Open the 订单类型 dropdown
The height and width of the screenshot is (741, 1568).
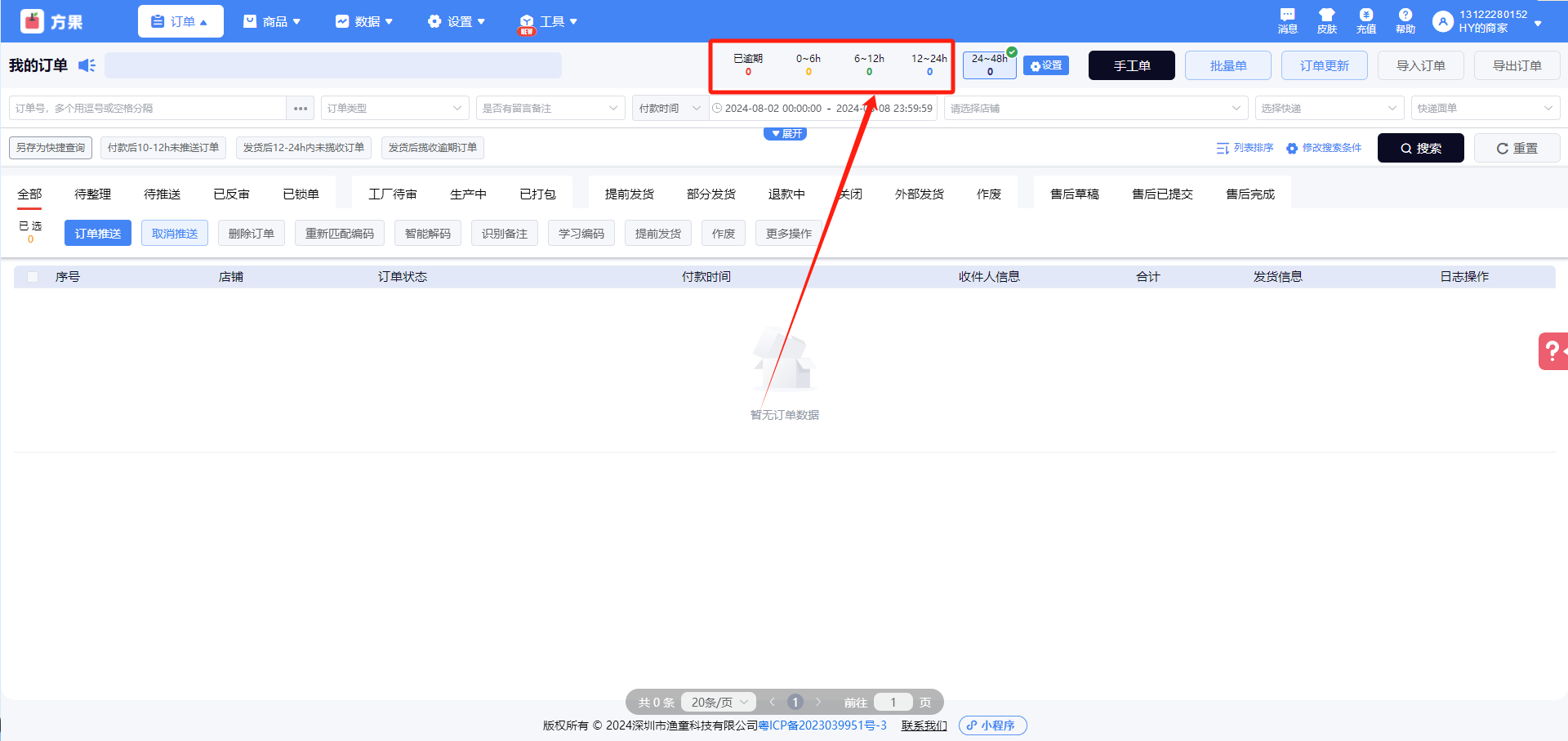coord(395,108)
